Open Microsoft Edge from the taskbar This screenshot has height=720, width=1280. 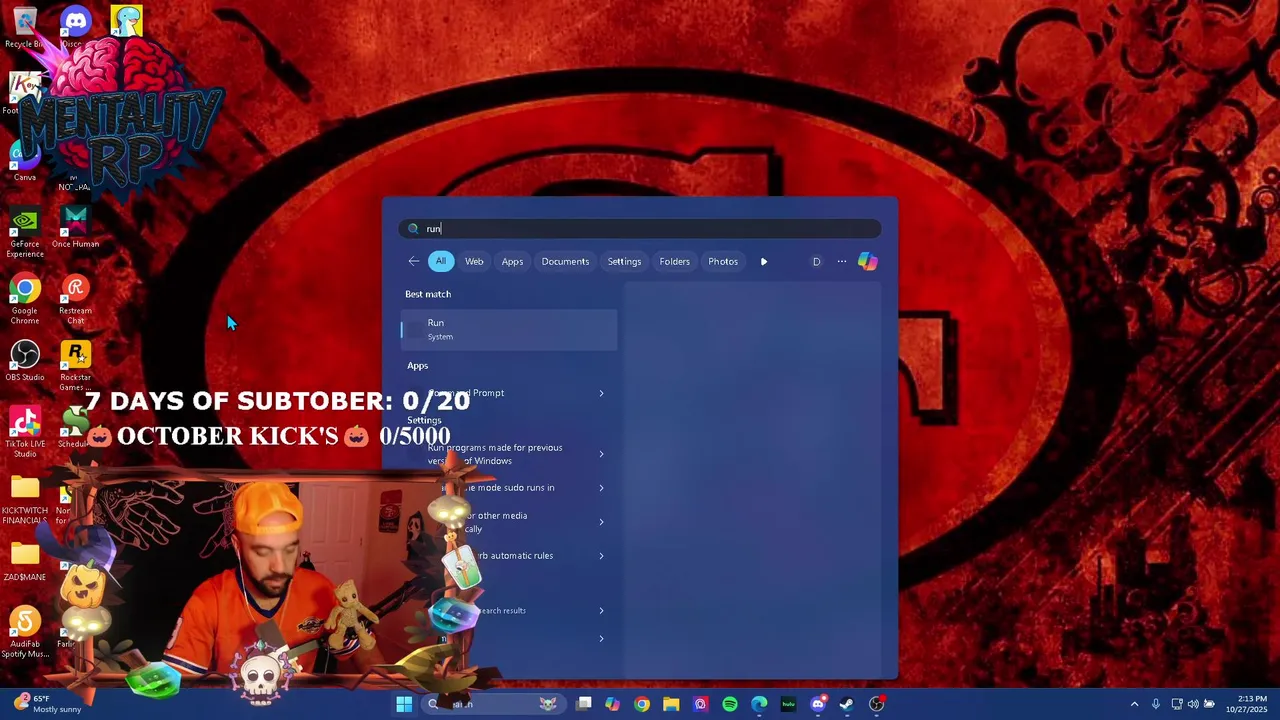759,704
